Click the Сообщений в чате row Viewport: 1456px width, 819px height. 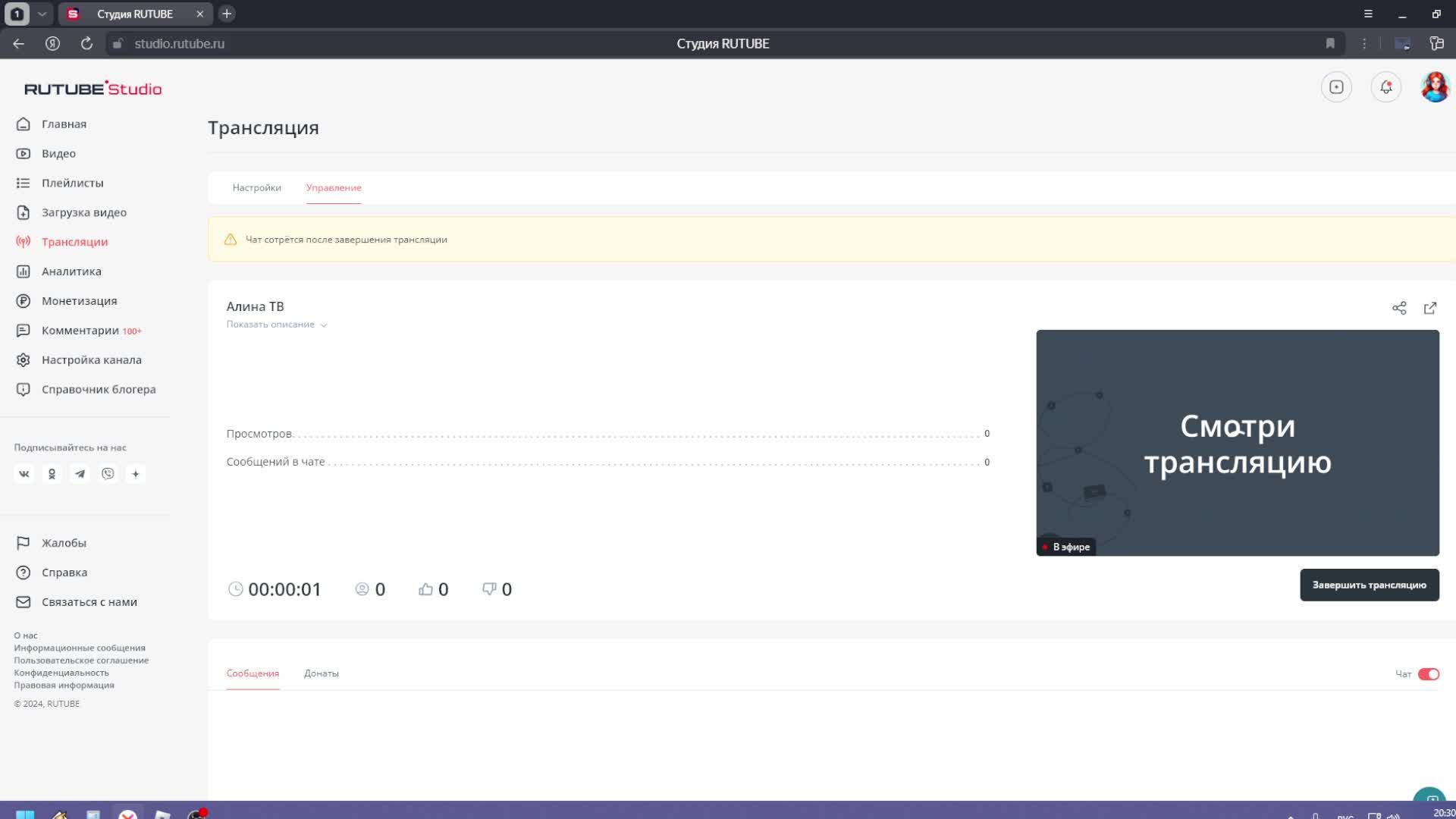tap(607, 462)
